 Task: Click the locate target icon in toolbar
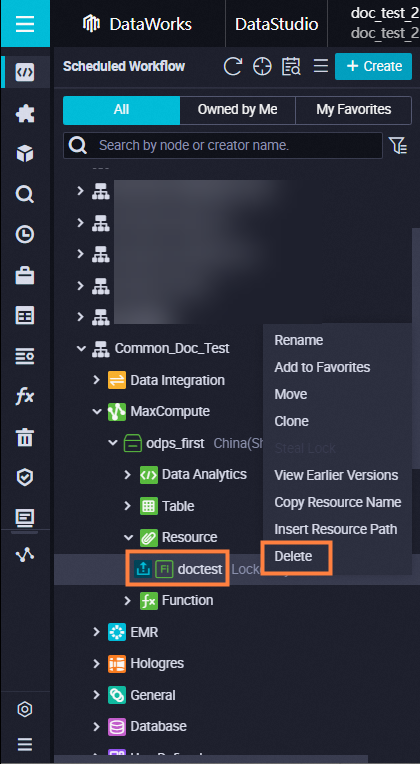pos(262,66)
